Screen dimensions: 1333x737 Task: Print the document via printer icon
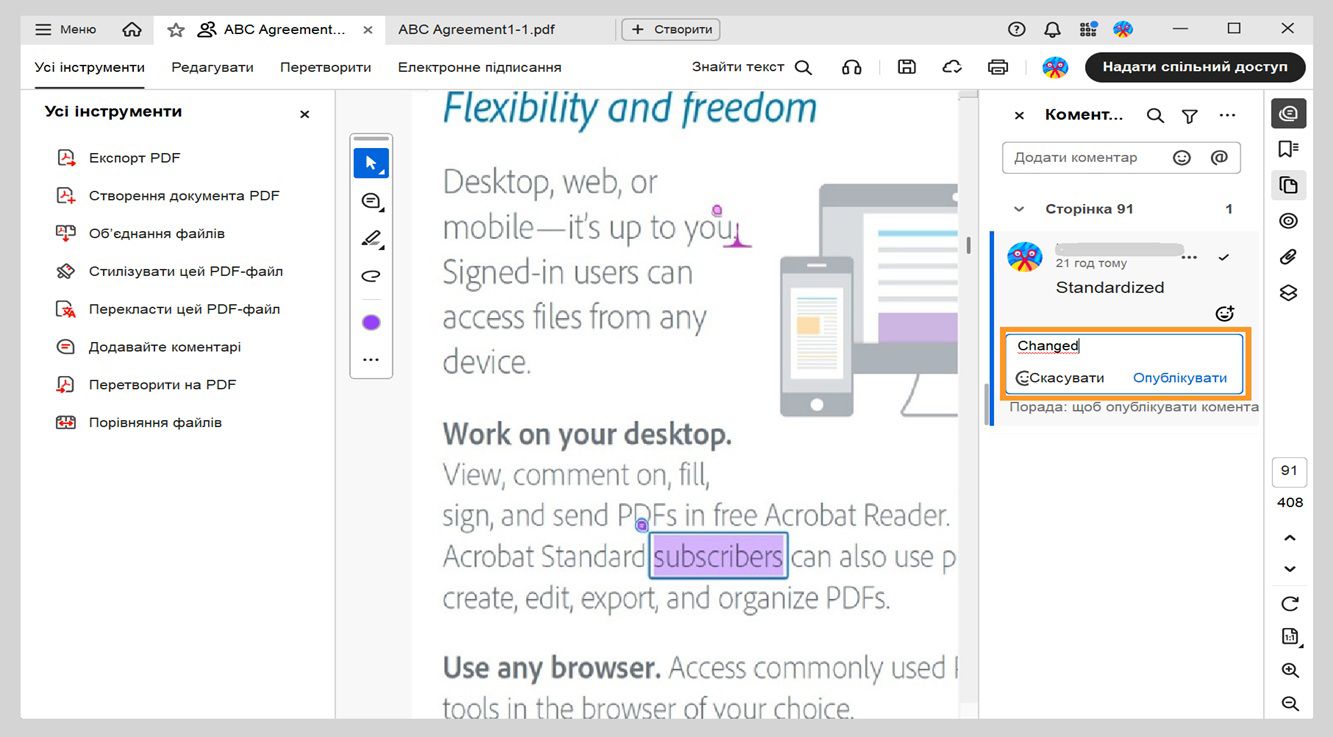(x=998, y=67)
